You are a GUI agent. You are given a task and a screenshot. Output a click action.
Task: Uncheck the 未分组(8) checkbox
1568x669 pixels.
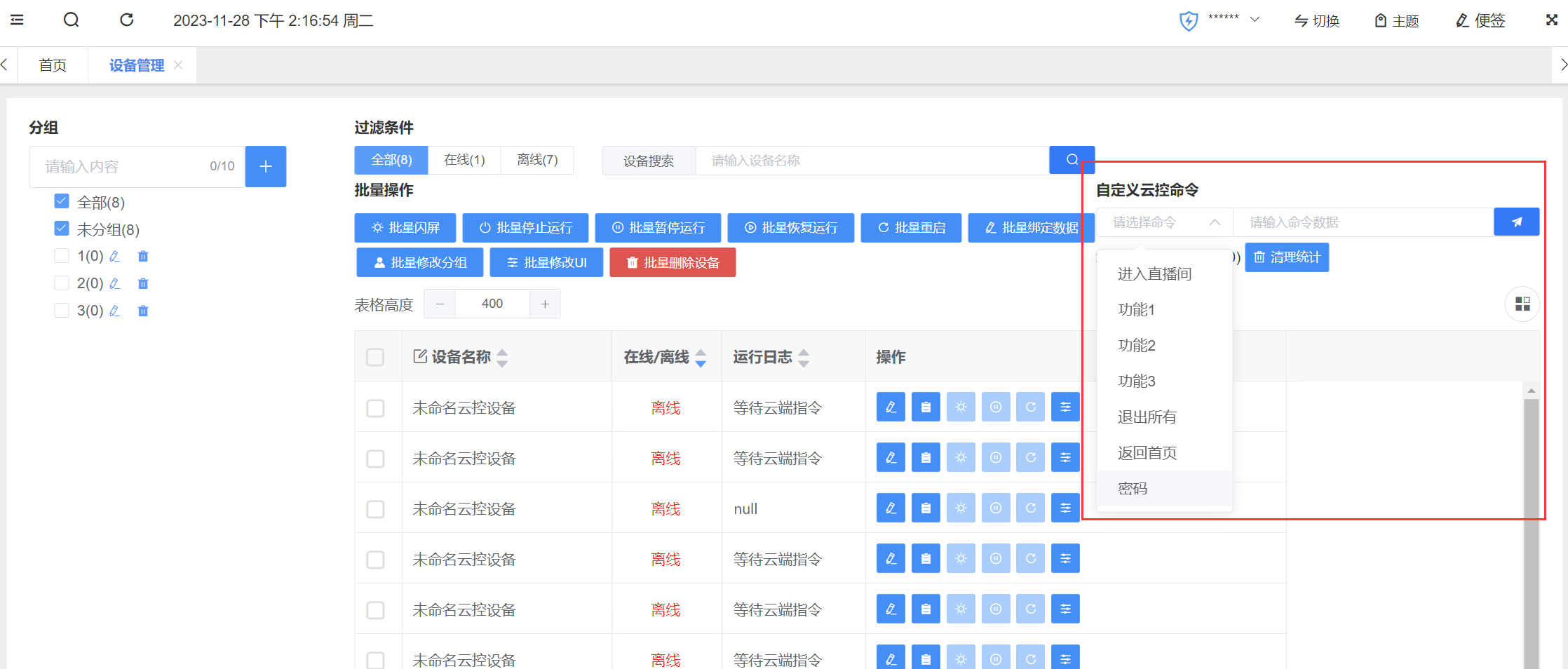62,229
